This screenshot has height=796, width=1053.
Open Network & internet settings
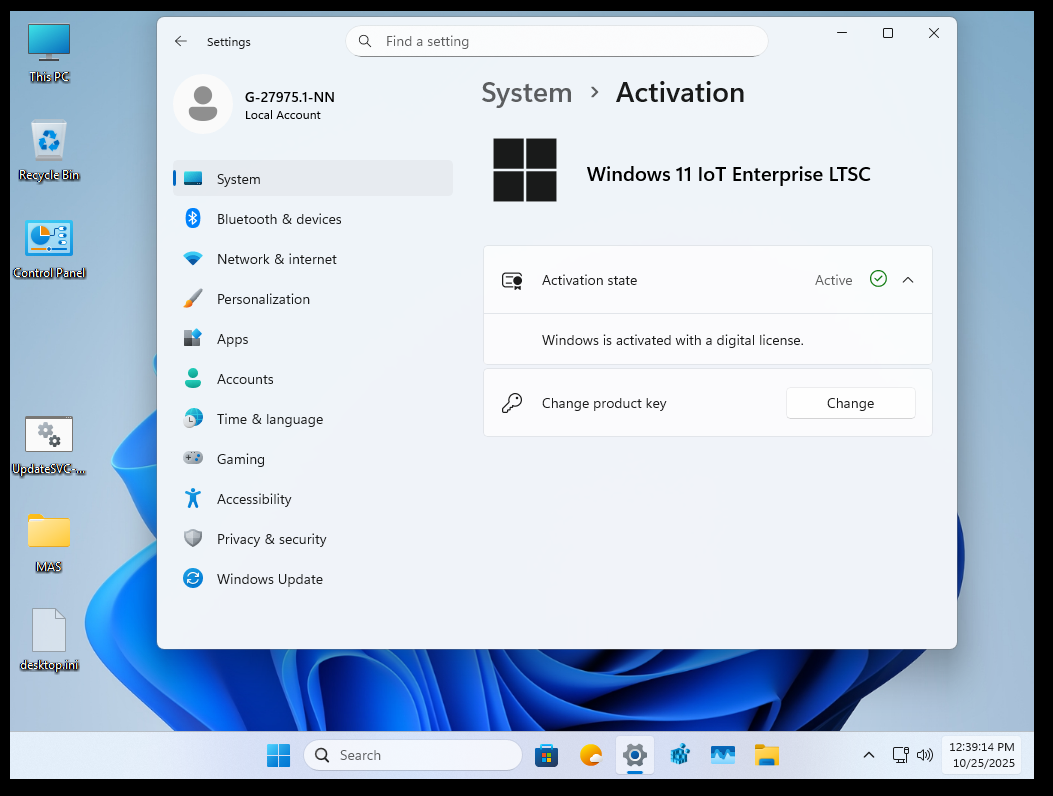pyautogui.click(x=313, y=259)
